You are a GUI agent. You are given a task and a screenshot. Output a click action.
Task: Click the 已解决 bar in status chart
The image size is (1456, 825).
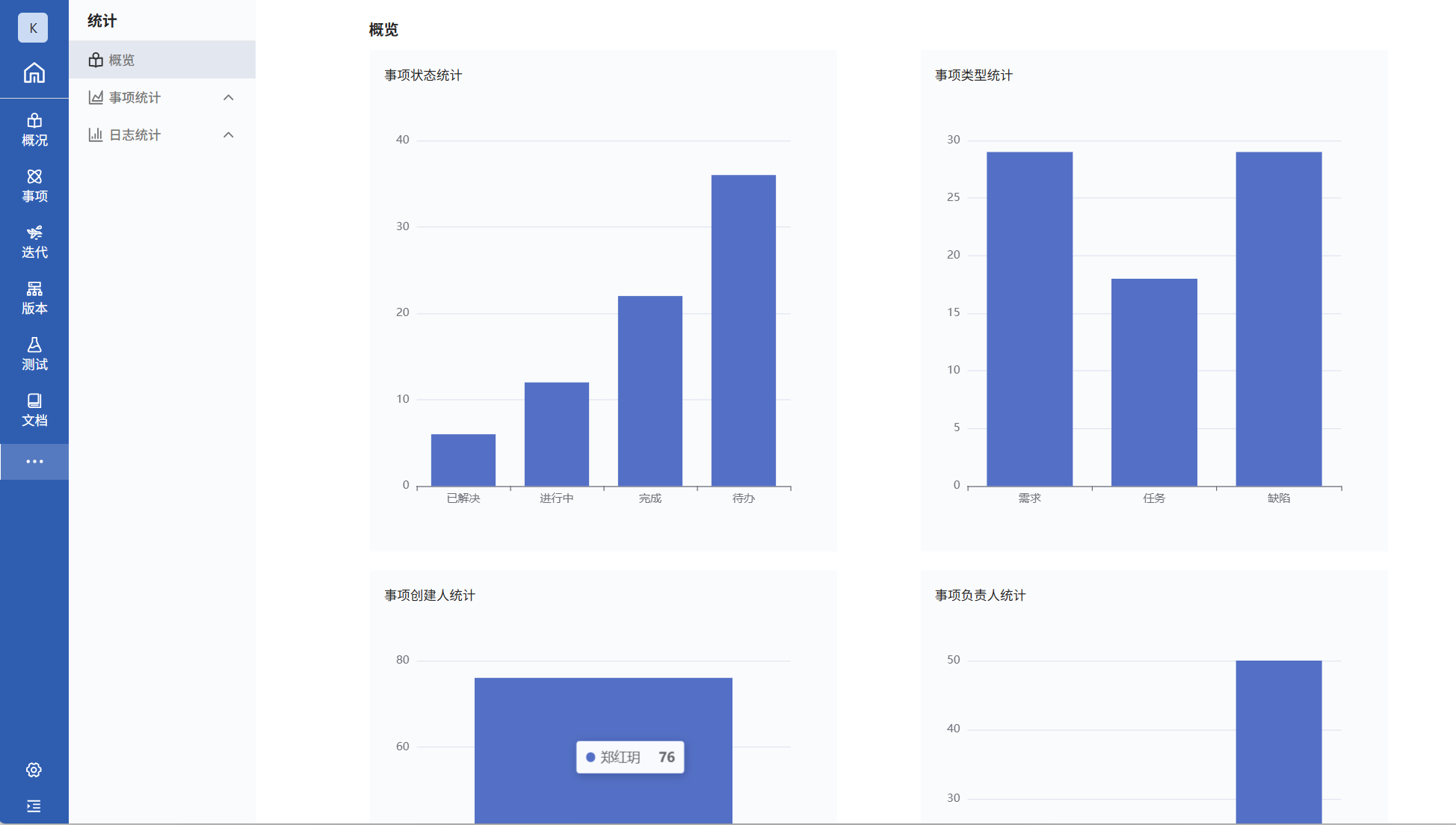[463, 460]
